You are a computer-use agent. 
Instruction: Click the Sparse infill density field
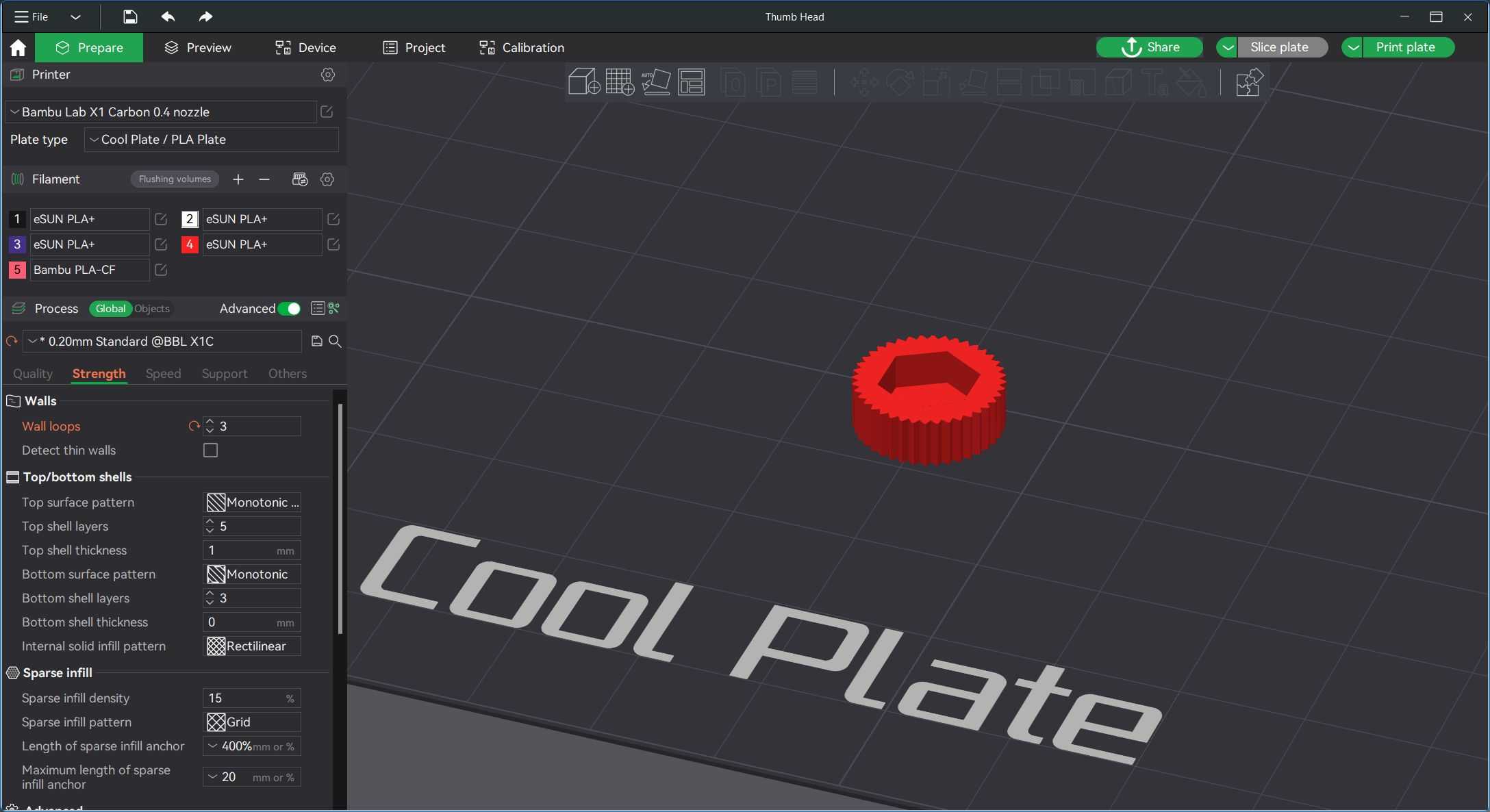pos(252,698)
